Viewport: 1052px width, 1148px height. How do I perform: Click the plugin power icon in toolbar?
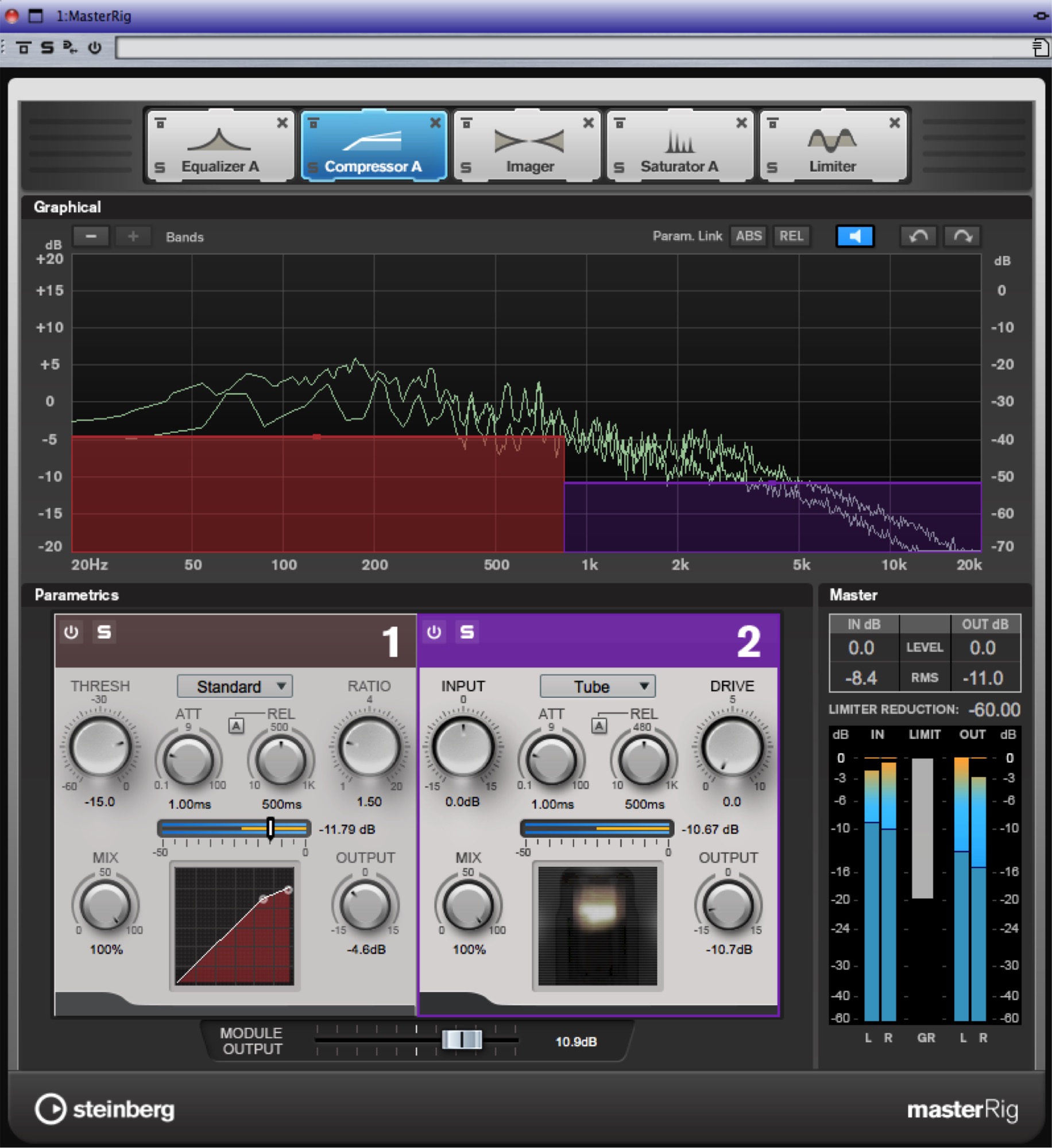95,48
